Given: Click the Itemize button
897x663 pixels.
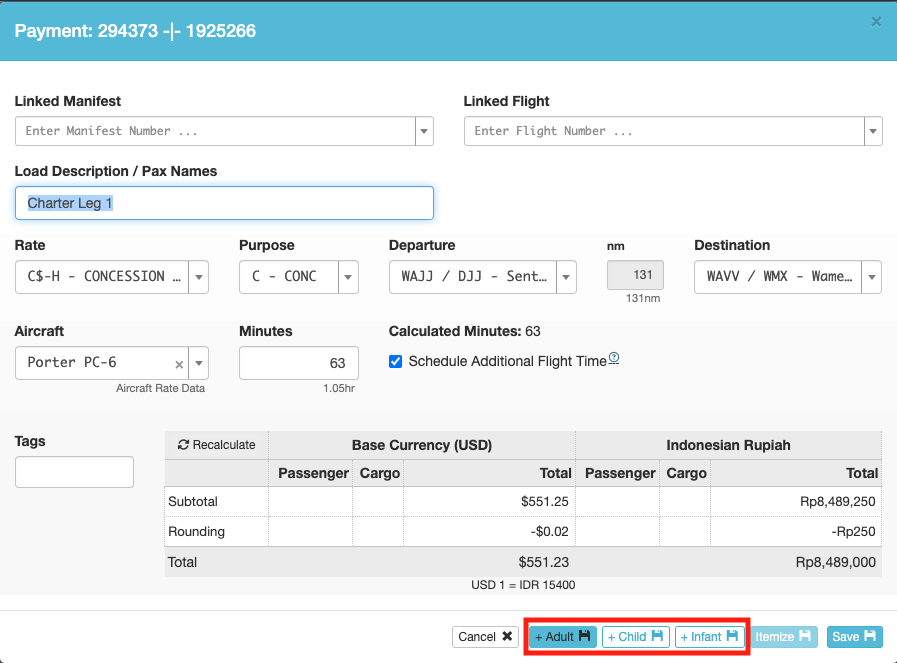Looking at the screenshot, I should pos(784,637).
